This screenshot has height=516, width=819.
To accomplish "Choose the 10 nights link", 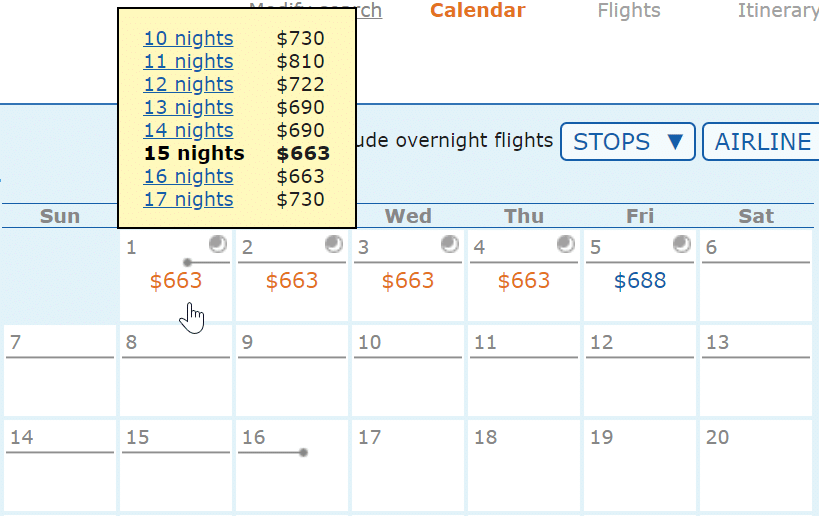I will (x=189, y=38).
